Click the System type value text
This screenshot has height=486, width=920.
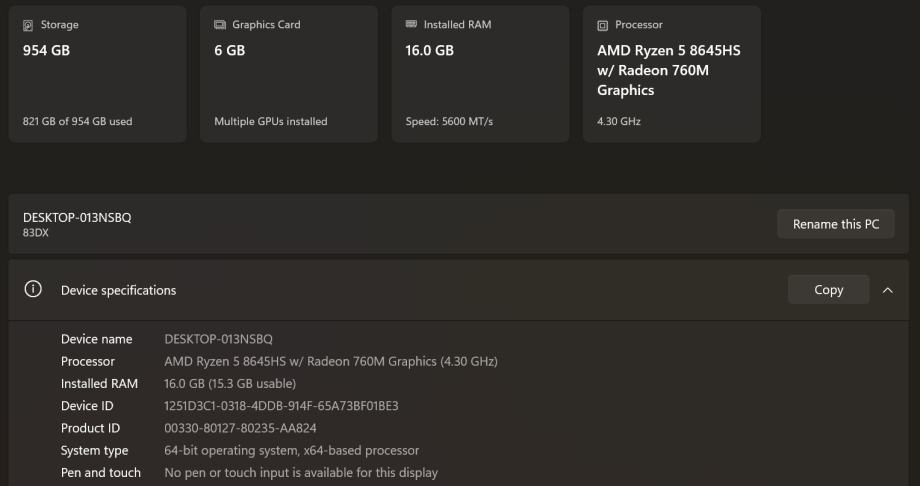click(x=291, y=451)
